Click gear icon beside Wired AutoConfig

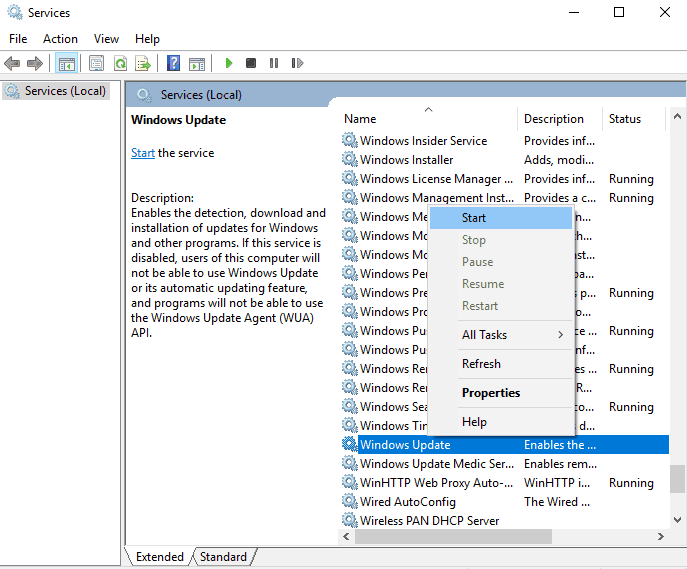tap(350, 501)
